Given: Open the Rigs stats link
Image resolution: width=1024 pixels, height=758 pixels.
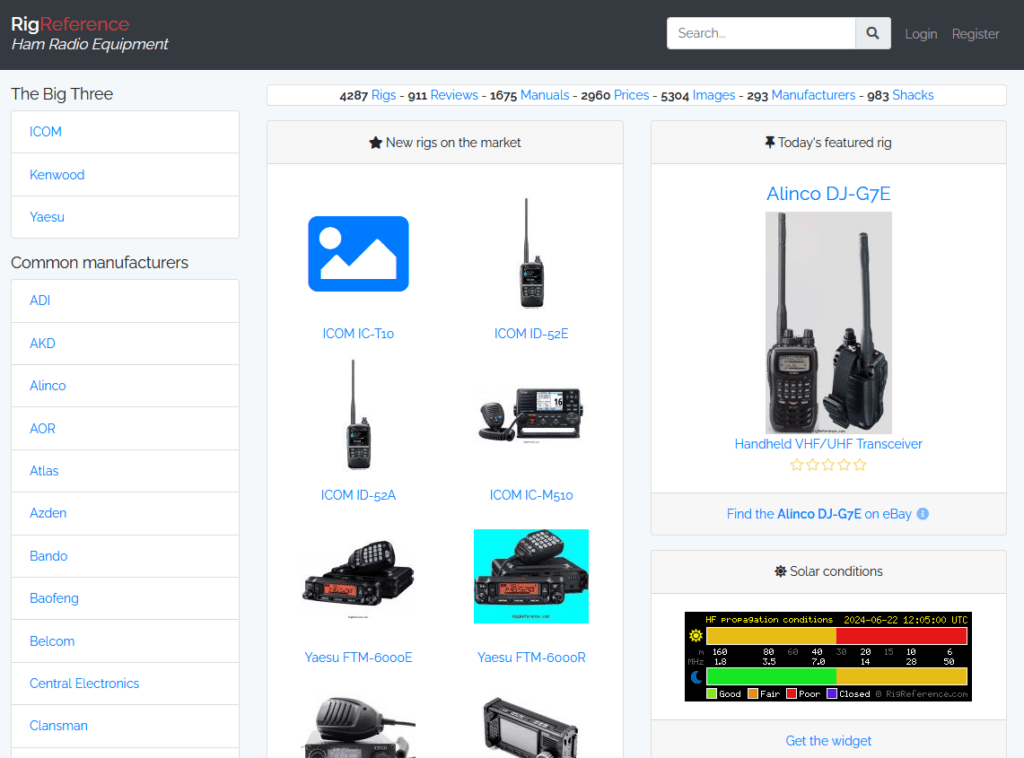Looking at the screenshot, I should pyautogui.click(x=383, y=95).
